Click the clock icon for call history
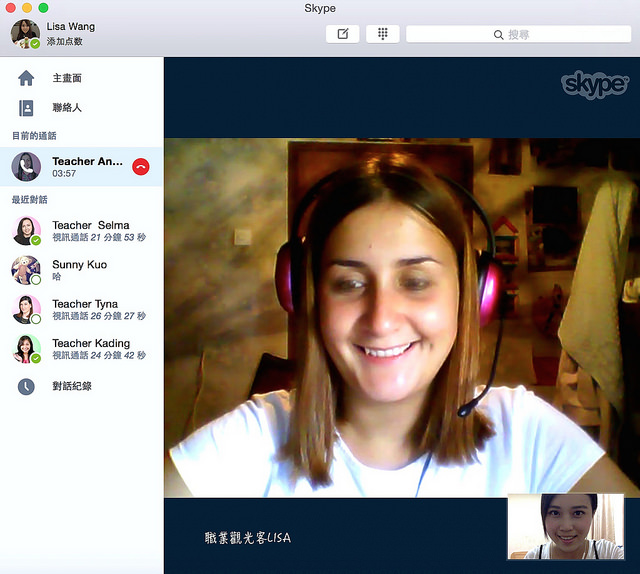Viewport: 640px width, 574px height. coord(26,385)
